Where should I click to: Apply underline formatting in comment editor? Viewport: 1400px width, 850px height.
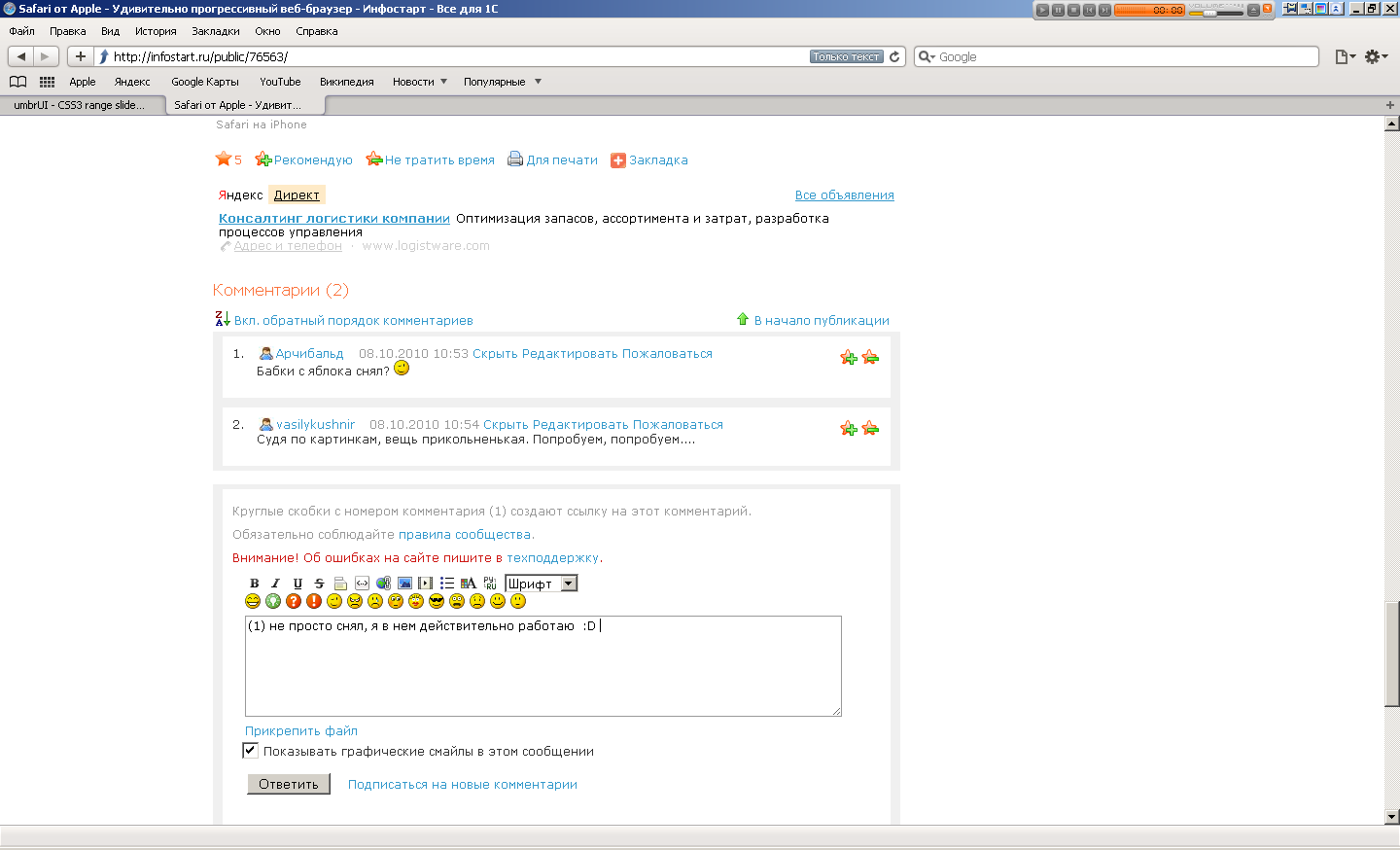point(297,584)
